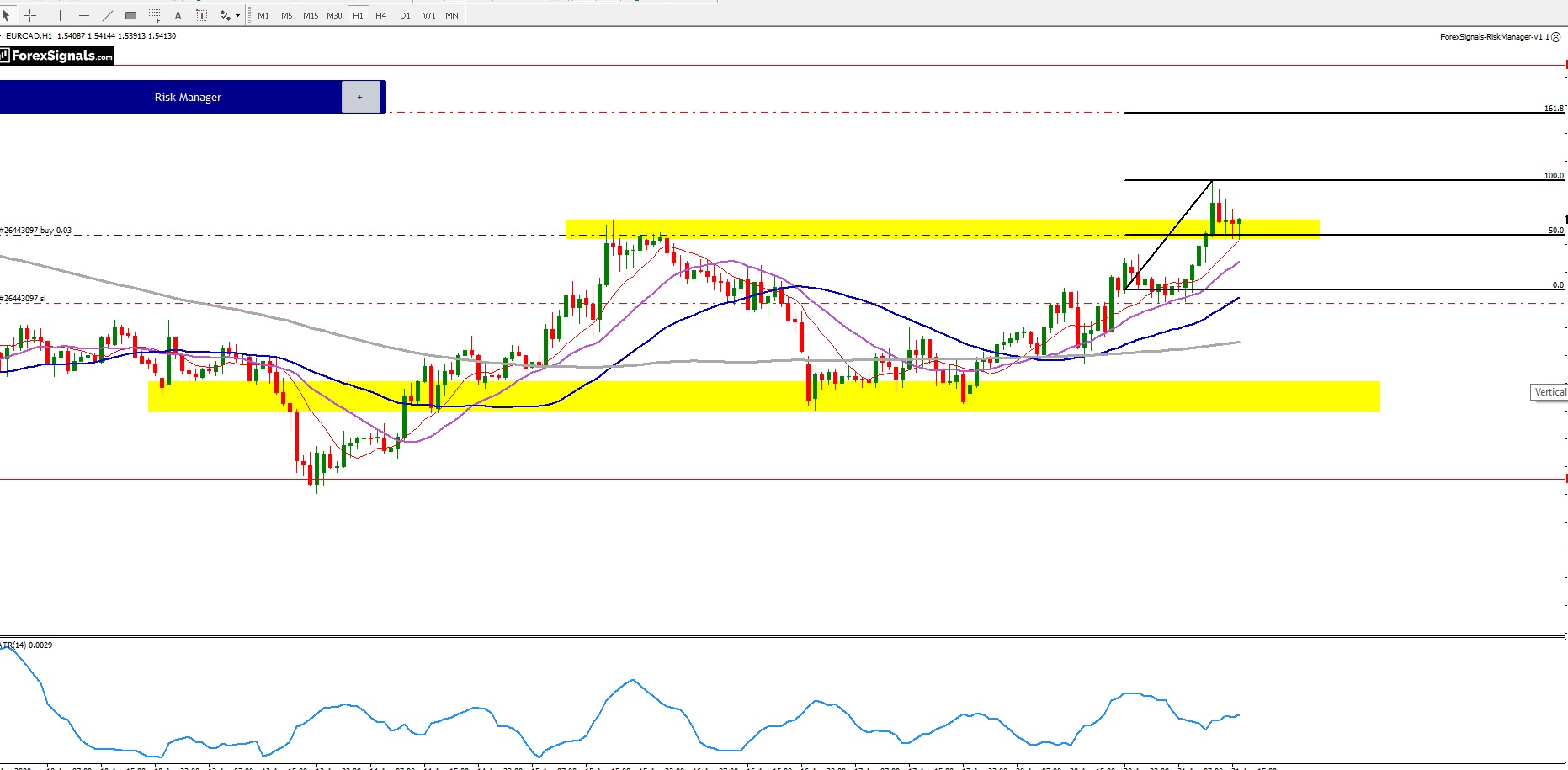The width and height of the screenshot is (1568, 770).
Task: Click the ATR(14) 0.0029 indicator label
Action: coord(27,645)
